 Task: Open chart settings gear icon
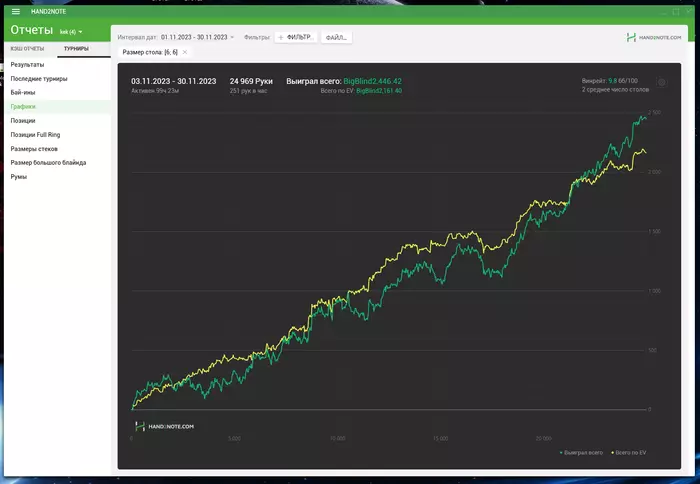[662, 83]
